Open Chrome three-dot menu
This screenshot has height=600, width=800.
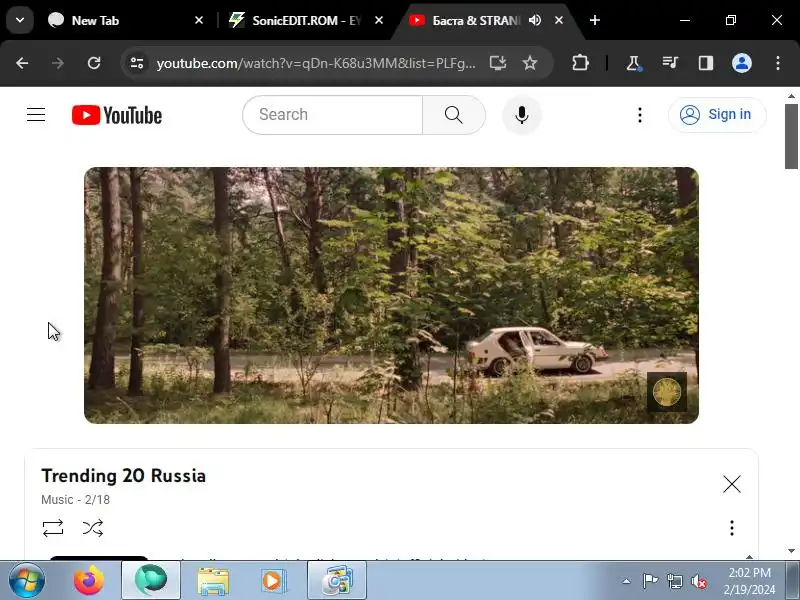(x=778, y=63)
